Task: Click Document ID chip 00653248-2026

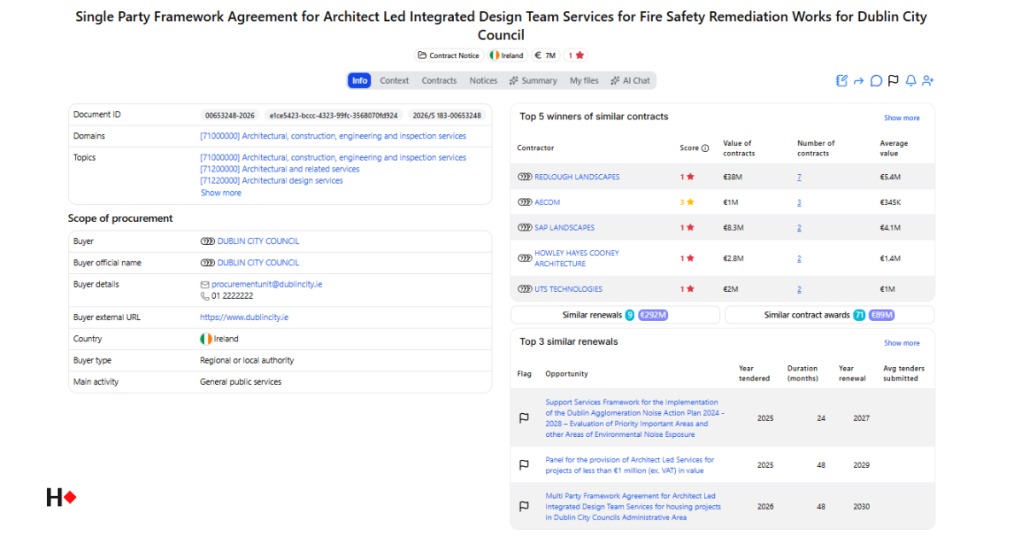Action: (x=230, y=116)
